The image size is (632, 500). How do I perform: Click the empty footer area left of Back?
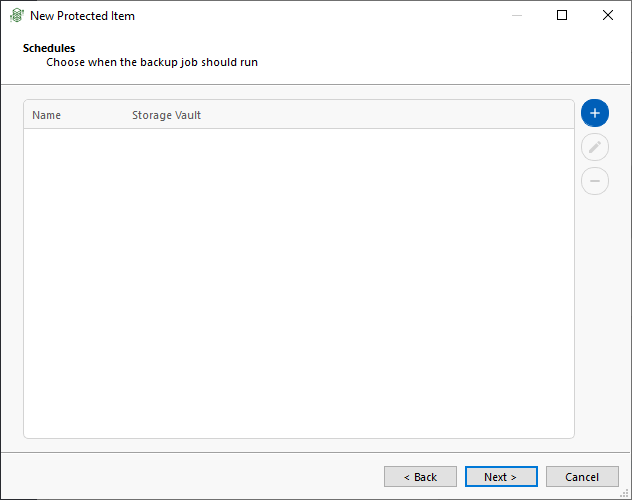coord(193,477)
